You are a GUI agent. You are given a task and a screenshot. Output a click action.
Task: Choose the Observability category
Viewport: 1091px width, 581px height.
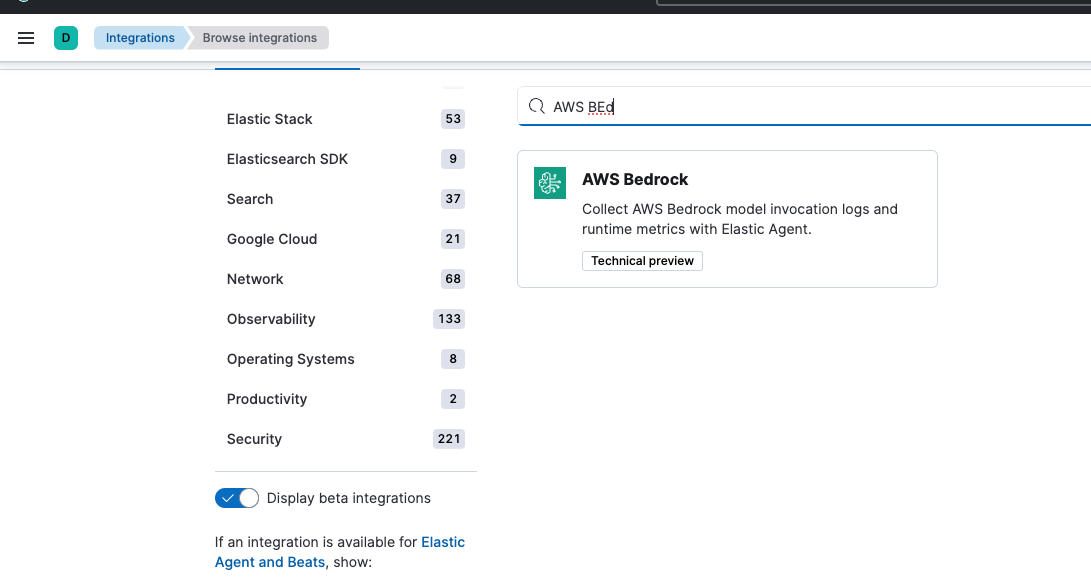tap(271, 319)
